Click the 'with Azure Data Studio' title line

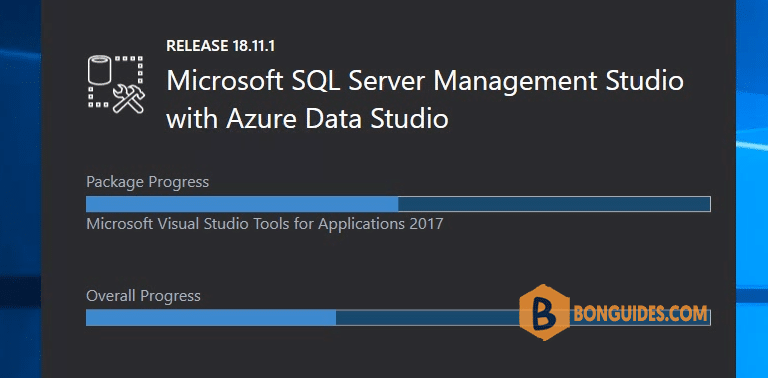307,119
